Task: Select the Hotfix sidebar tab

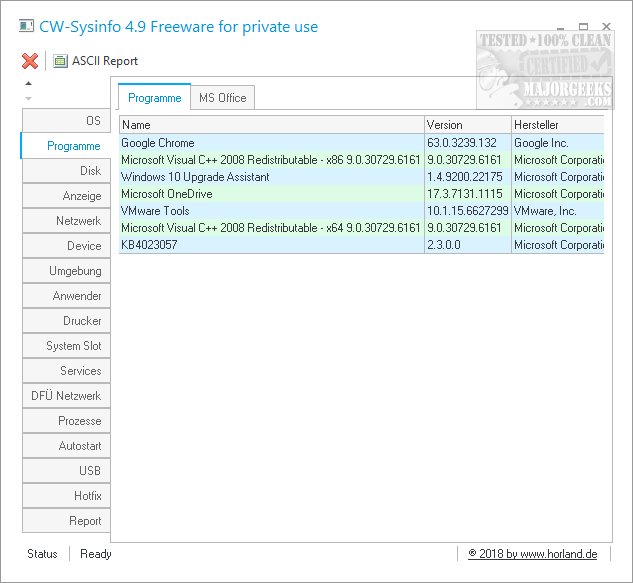Action: tap(65, 496)
